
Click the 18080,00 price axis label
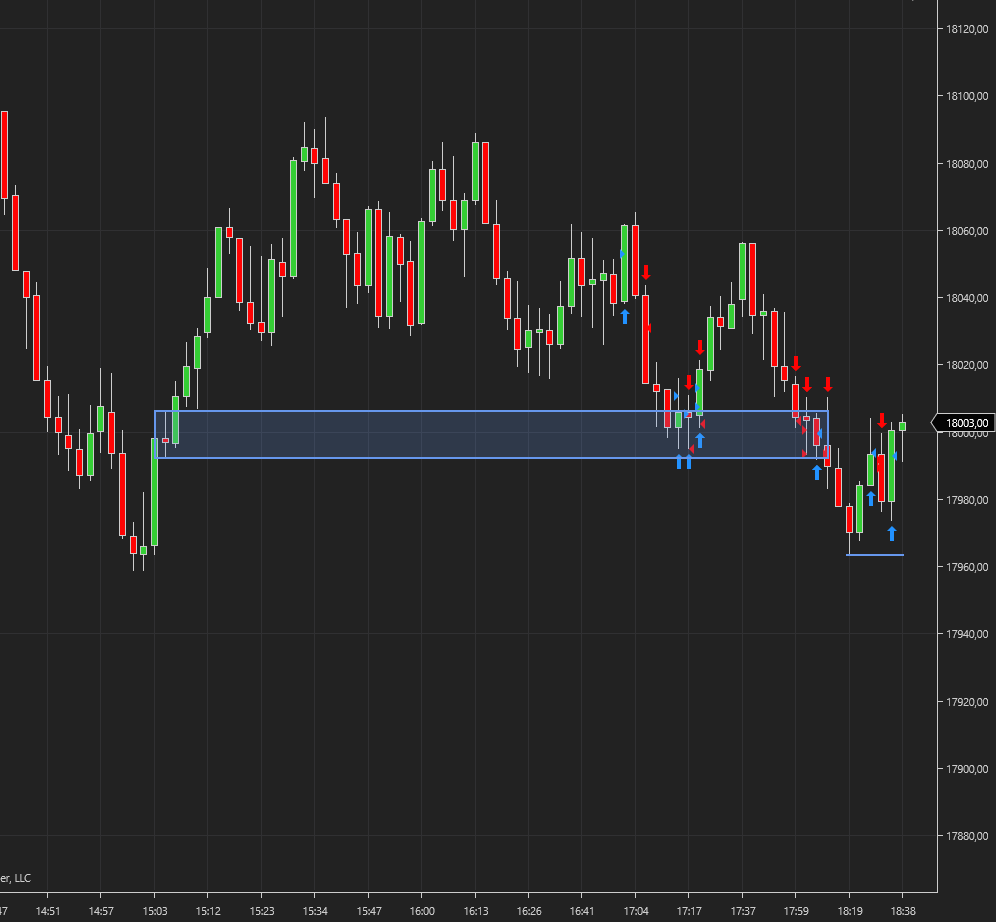coord(967,164)
